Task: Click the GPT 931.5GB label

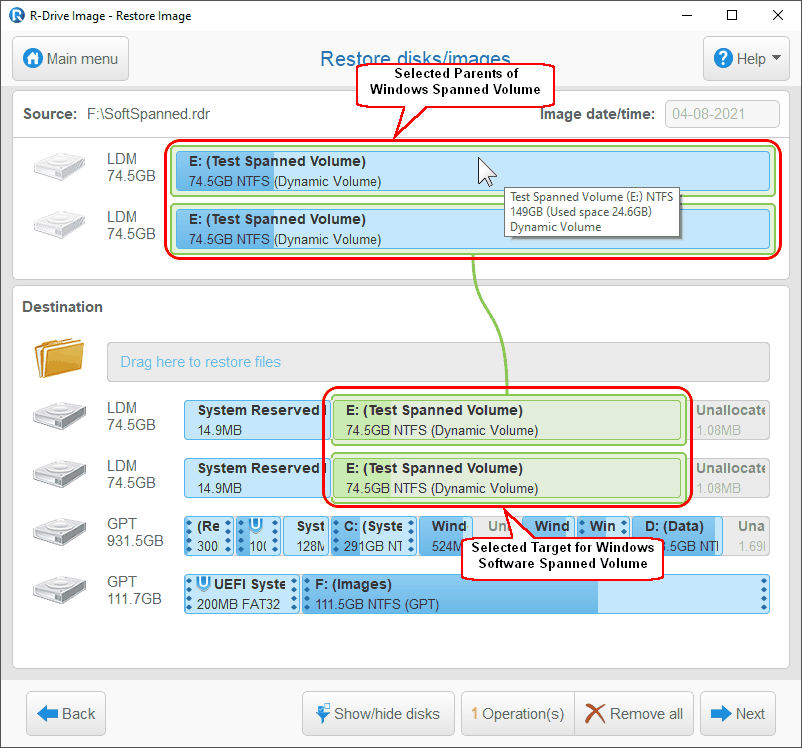Action: point(135,532)
